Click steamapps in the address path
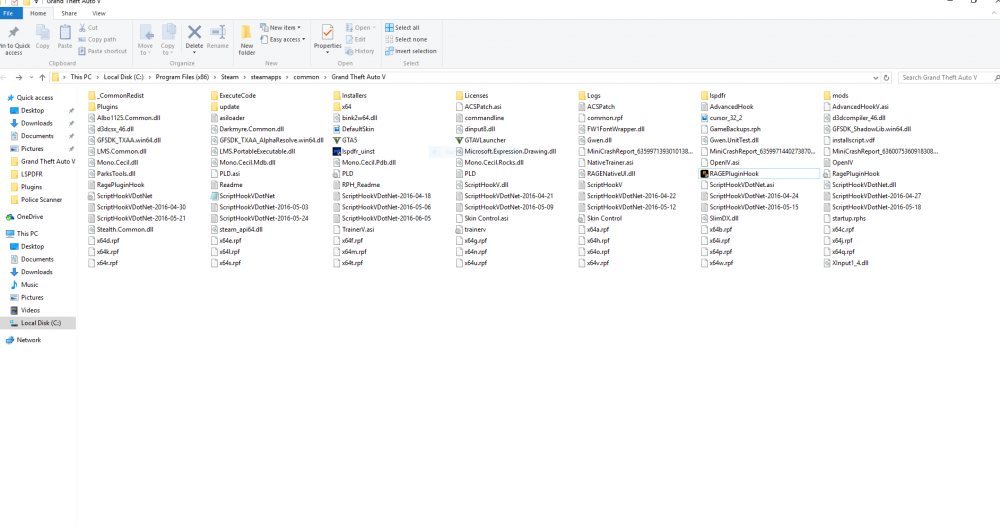Image resolution: width=1000 pixels, height=526 pixels. coord(266,77)
